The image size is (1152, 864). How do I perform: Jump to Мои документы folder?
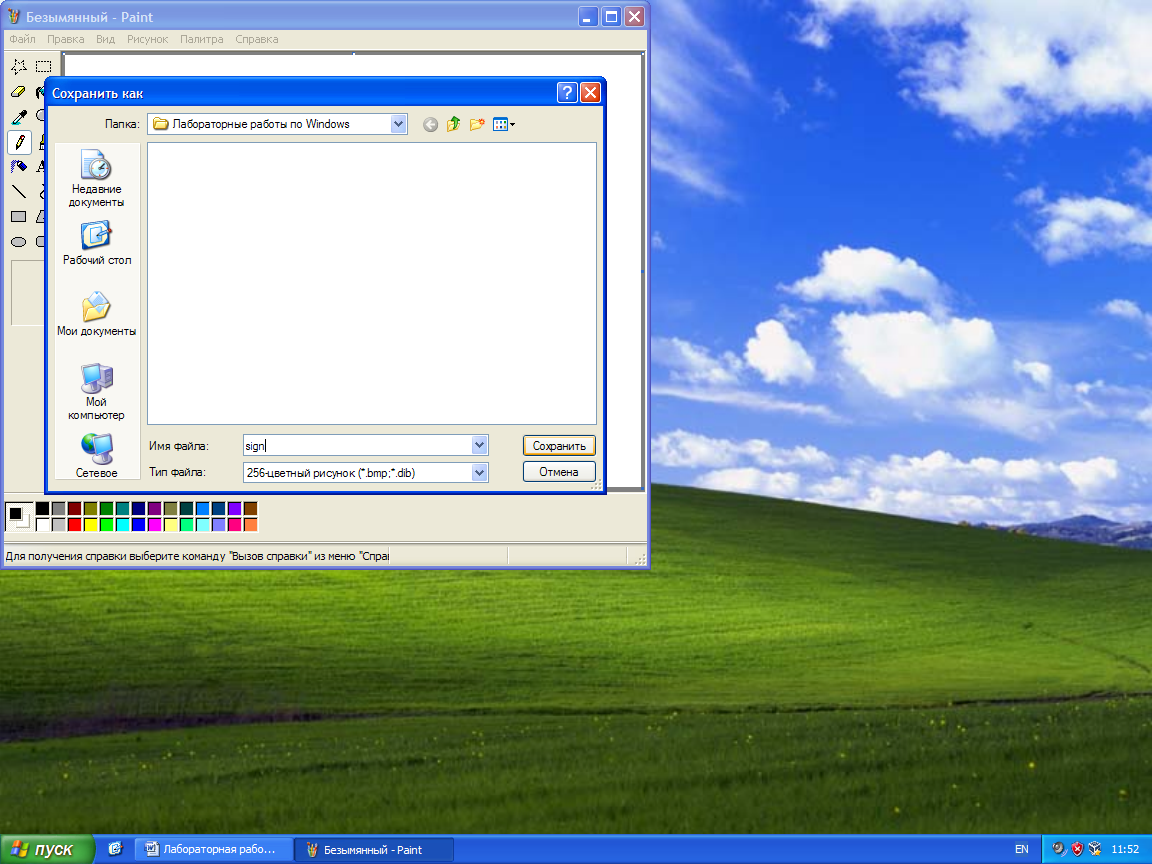click(x=96, y=314)
